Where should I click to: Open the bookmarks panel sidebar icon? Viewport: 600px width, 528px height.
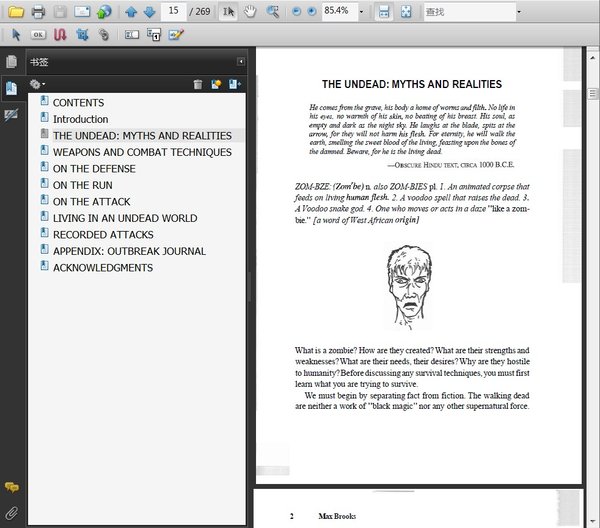(x=11, y=88)
